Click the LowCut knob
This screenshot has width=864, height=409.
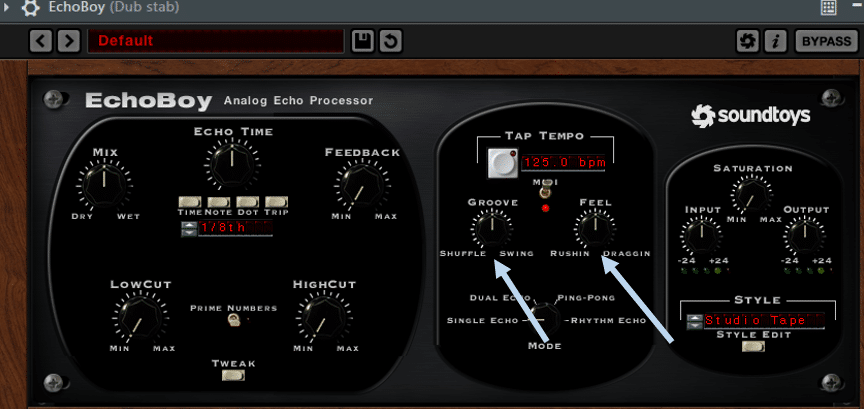(140, 317)
